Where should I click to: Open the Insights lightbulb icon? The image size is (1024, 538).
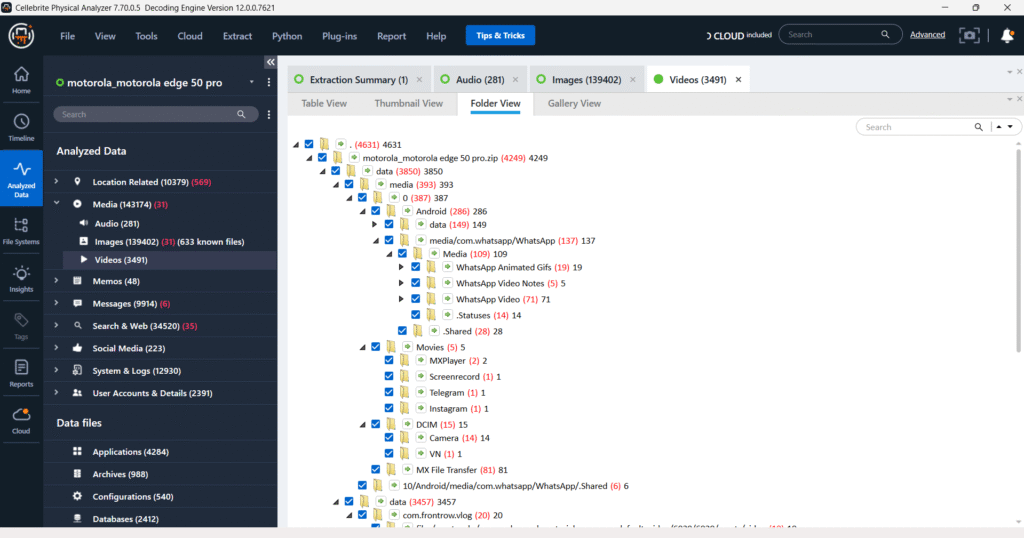[x=21, y=279]
